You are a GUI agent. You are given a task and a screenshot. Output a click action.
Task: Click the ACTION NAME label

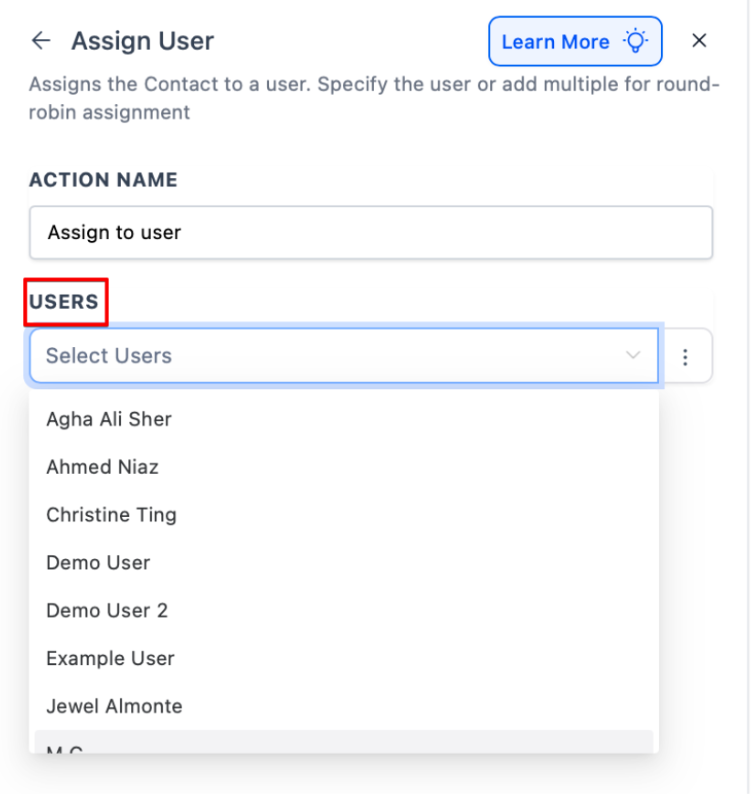click(x=103, y=180)
